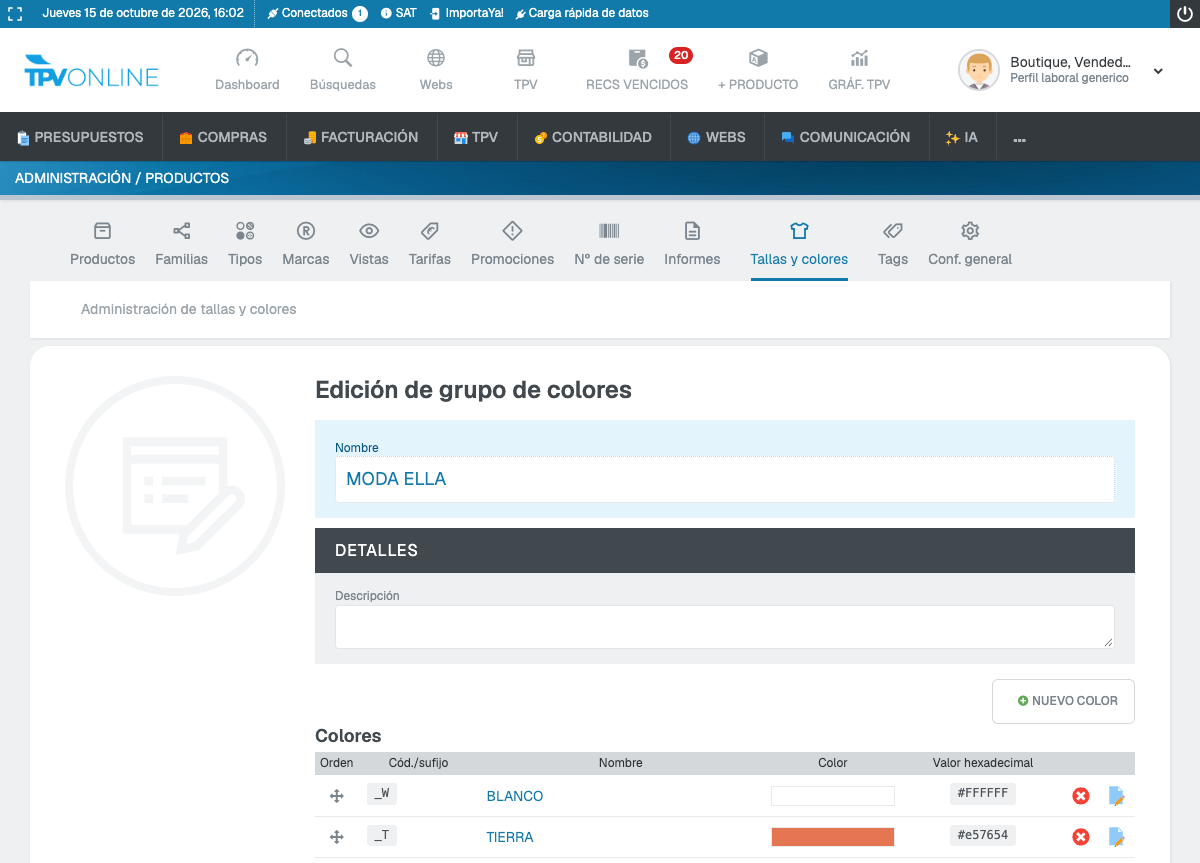Open GRÁF. TPV chart icon
1200x863 pixels.
859,58
